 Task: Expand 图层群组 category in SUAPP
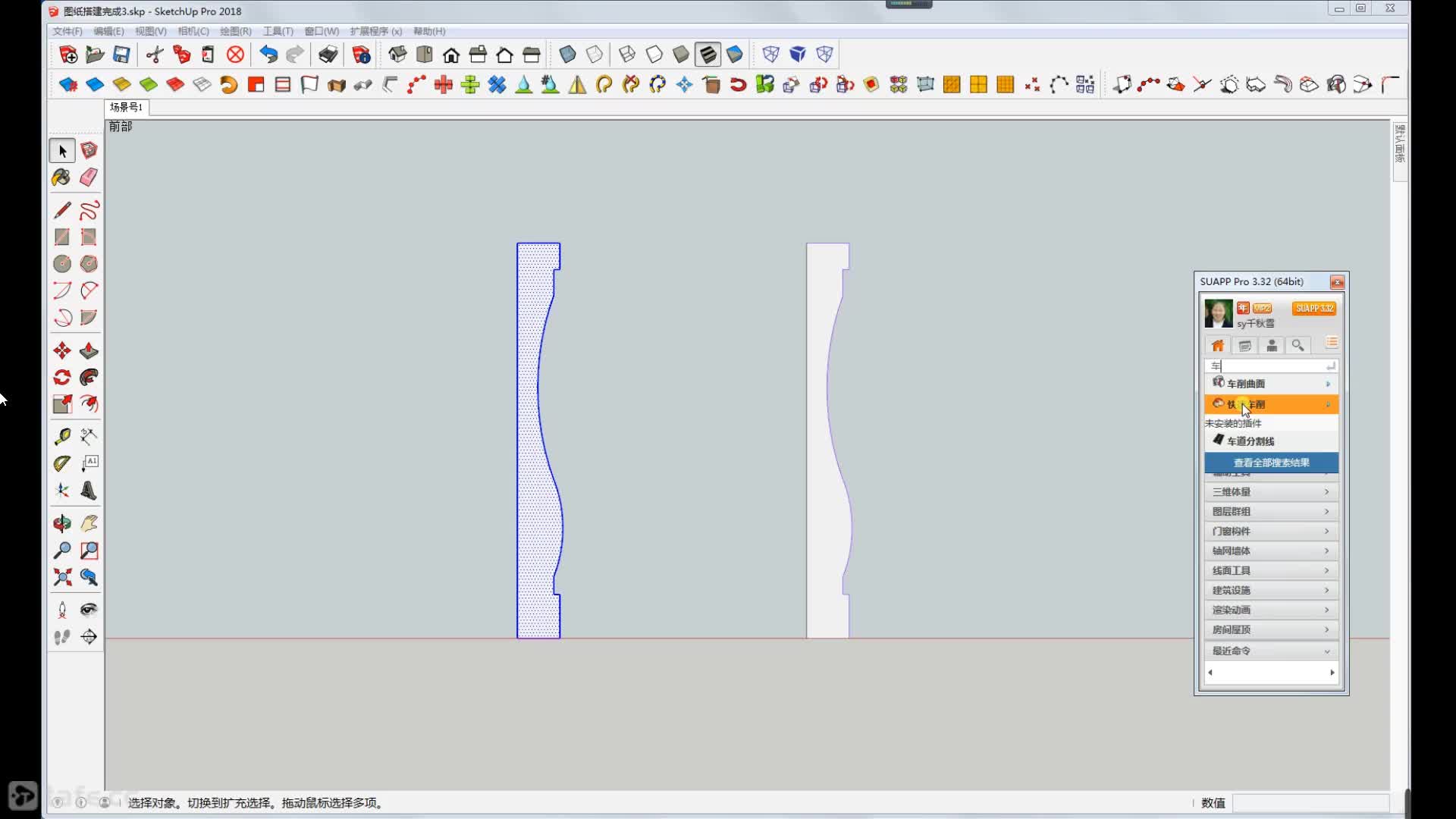[1271, 511]
